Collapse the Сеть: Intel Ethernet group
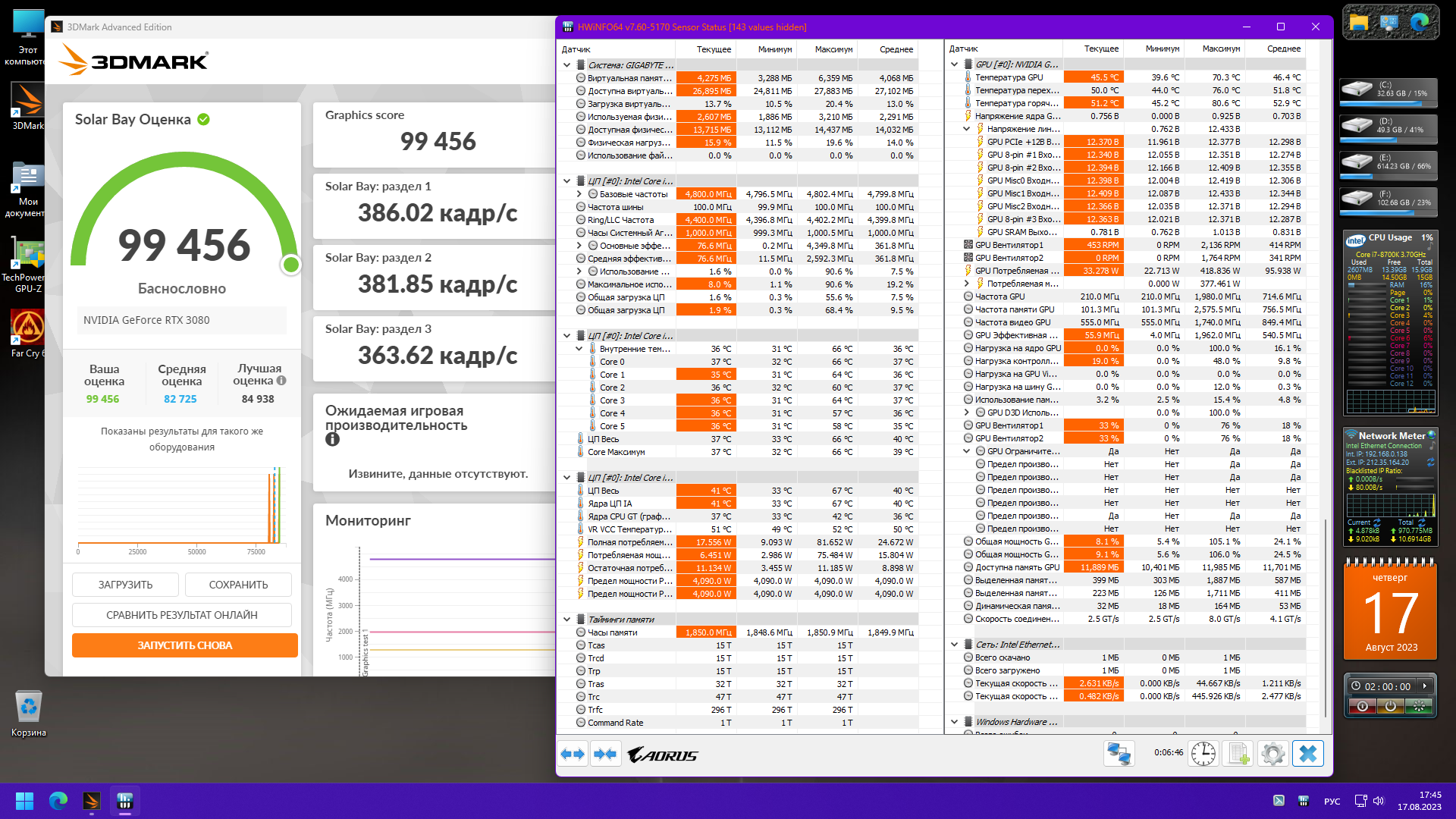The image size is (1456, 819). point(954,645)
